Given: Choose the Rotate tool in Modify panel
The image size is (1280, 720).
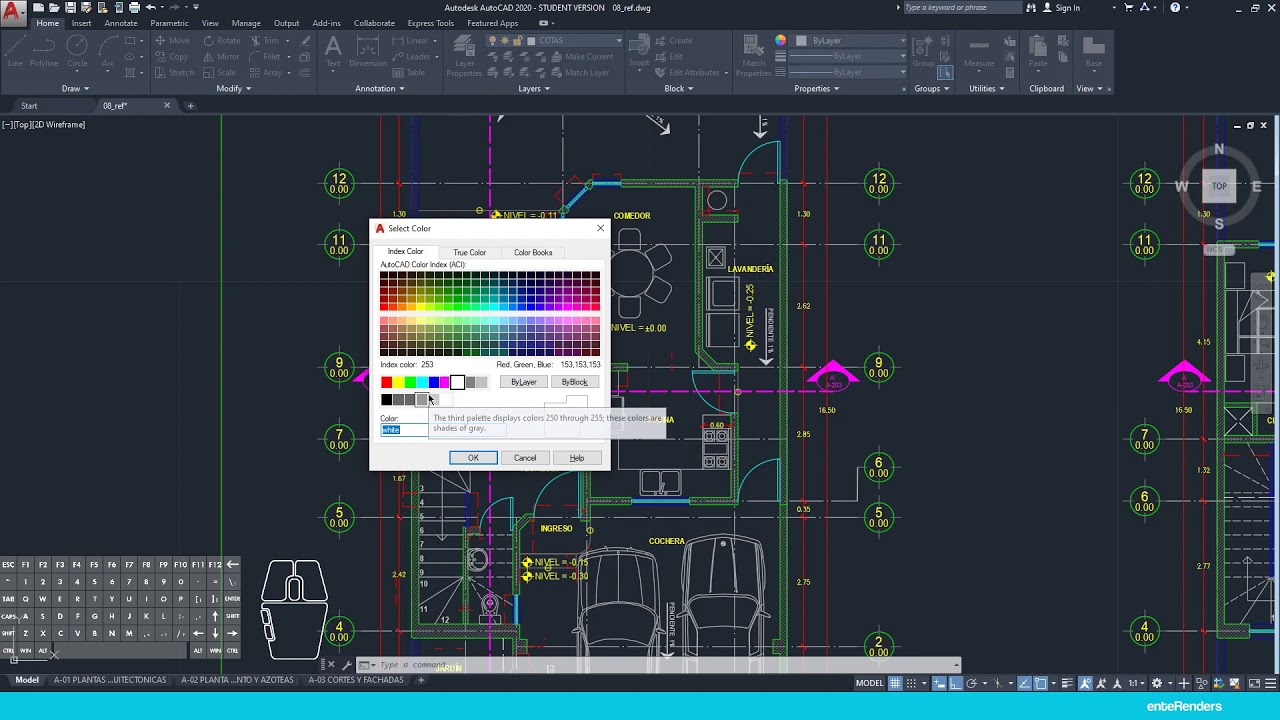Looking at the screenshot, I should pyautogui.click(x=222, y=41).
